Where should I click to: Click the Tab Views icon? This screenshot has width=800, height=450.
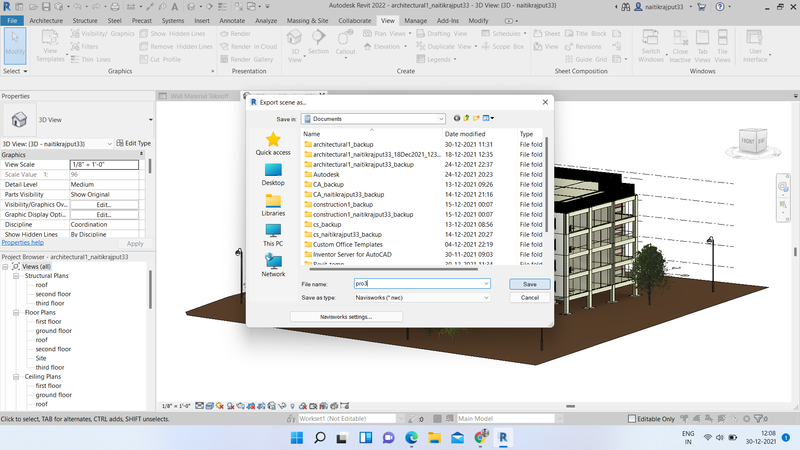coord(703,45)
